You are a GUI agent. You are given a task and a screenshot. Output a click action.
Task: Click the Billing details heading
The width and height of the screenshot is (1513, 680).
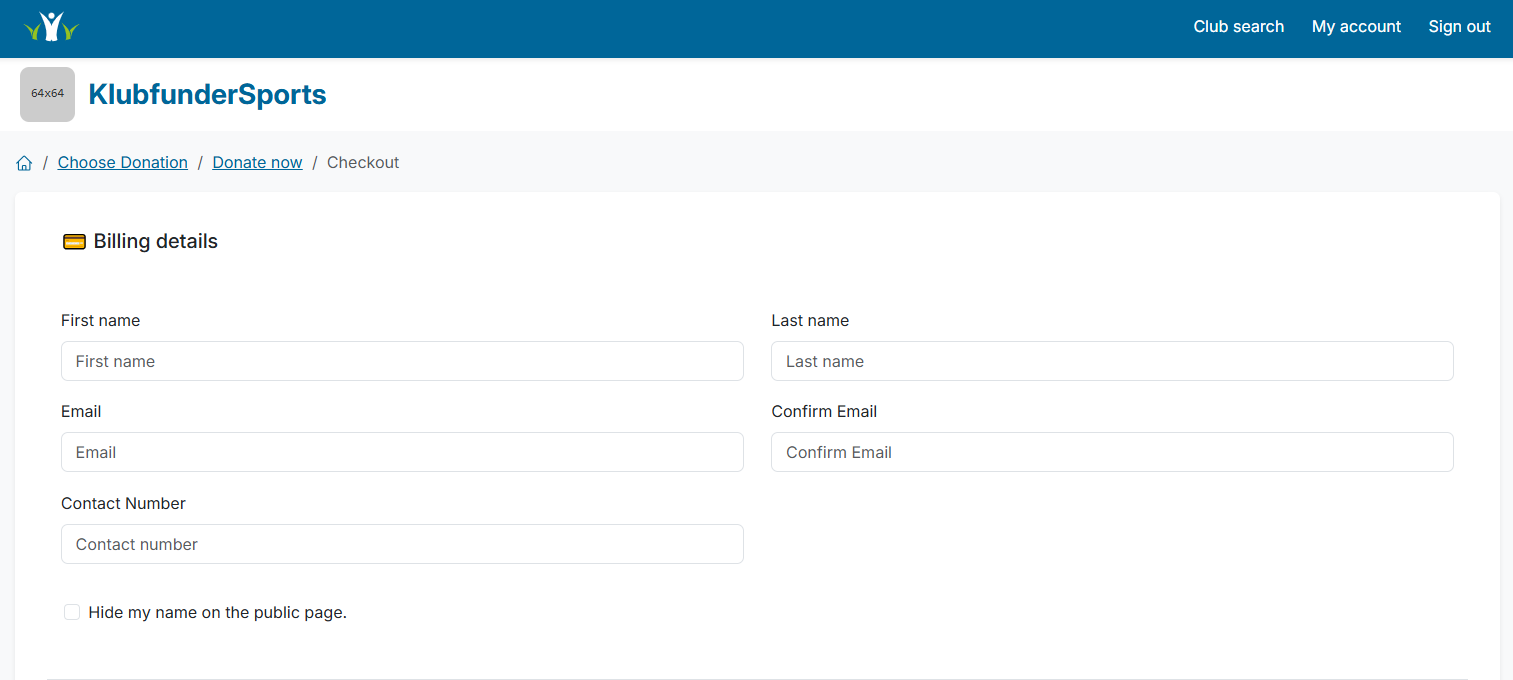click(155, 241)
